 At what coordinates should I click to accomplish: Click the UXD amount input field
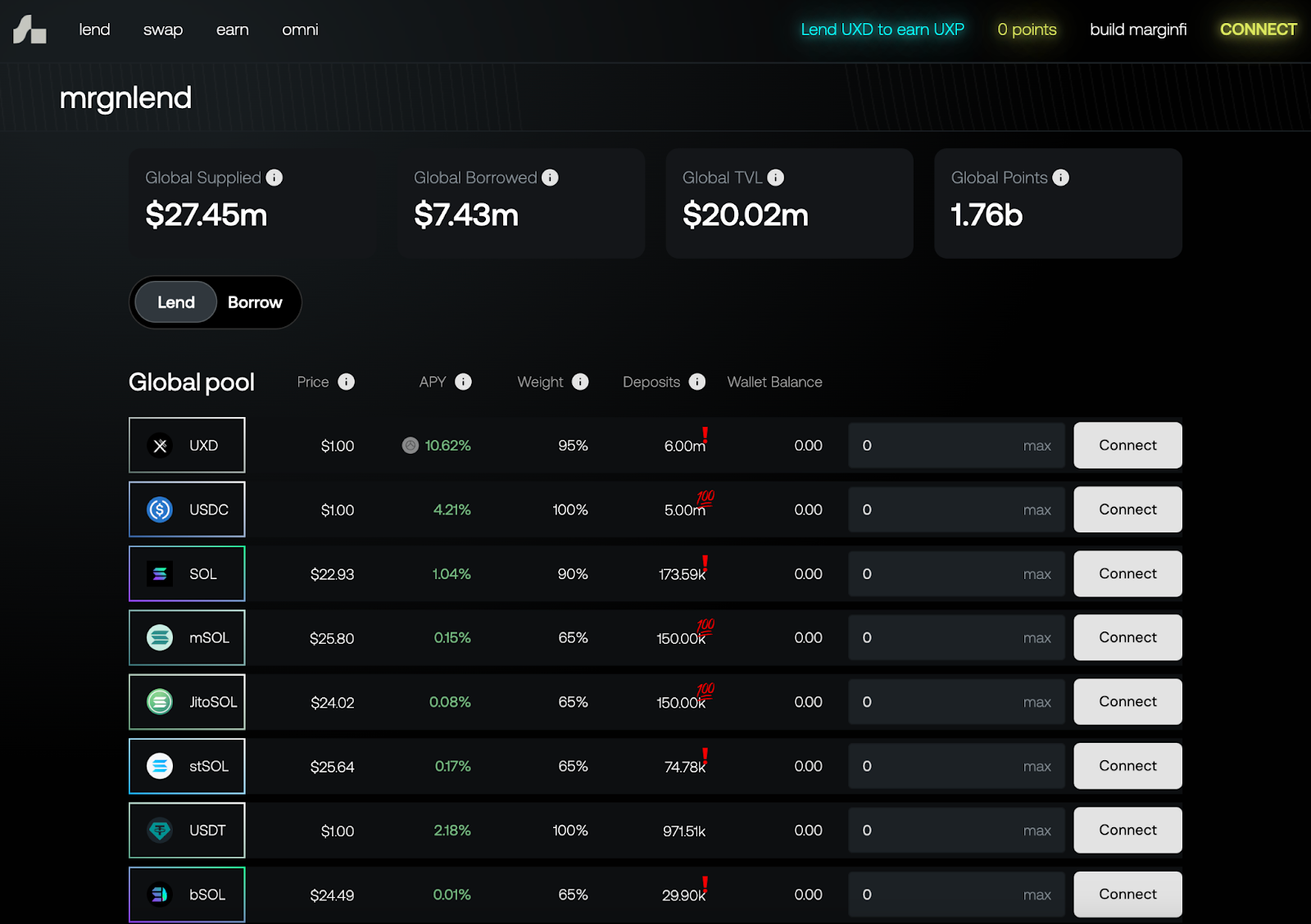click(x=956, y=446)
